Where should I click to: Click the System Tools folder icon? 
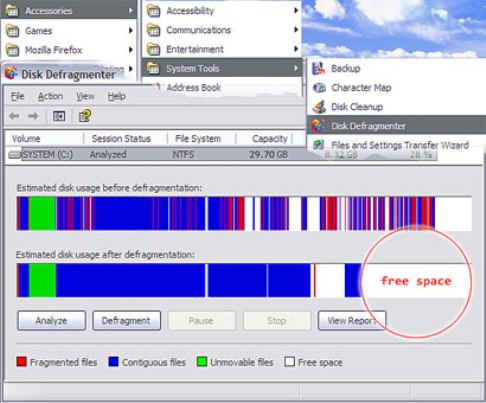[153, 68]
